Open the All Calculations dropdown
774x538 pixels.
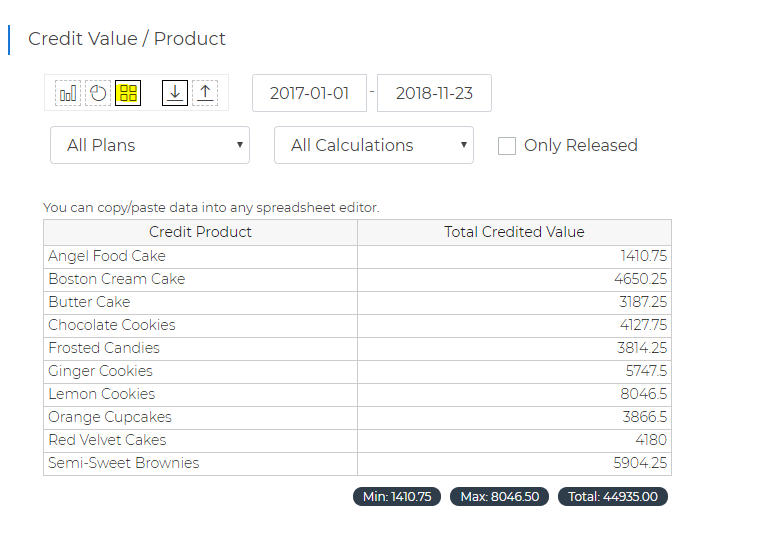coord(374,145)
